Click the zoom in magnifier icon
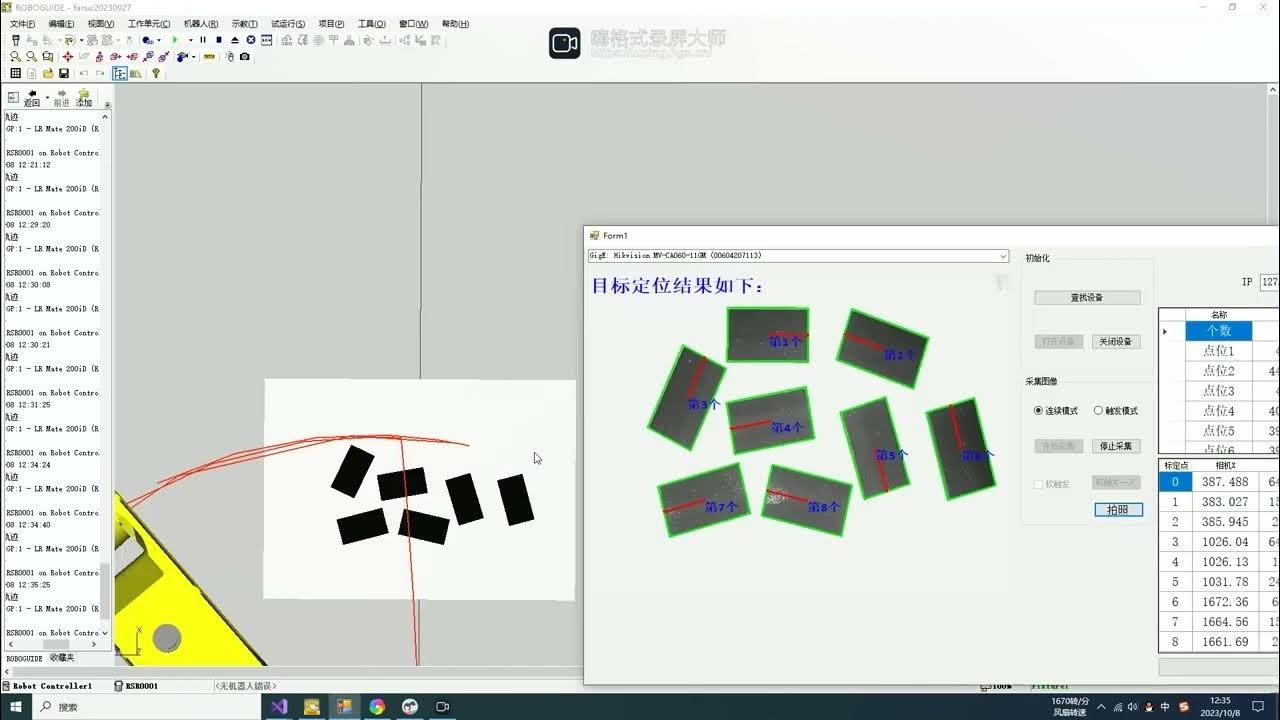Screen dimensions: 1280x720 click(x=15, y=56)
